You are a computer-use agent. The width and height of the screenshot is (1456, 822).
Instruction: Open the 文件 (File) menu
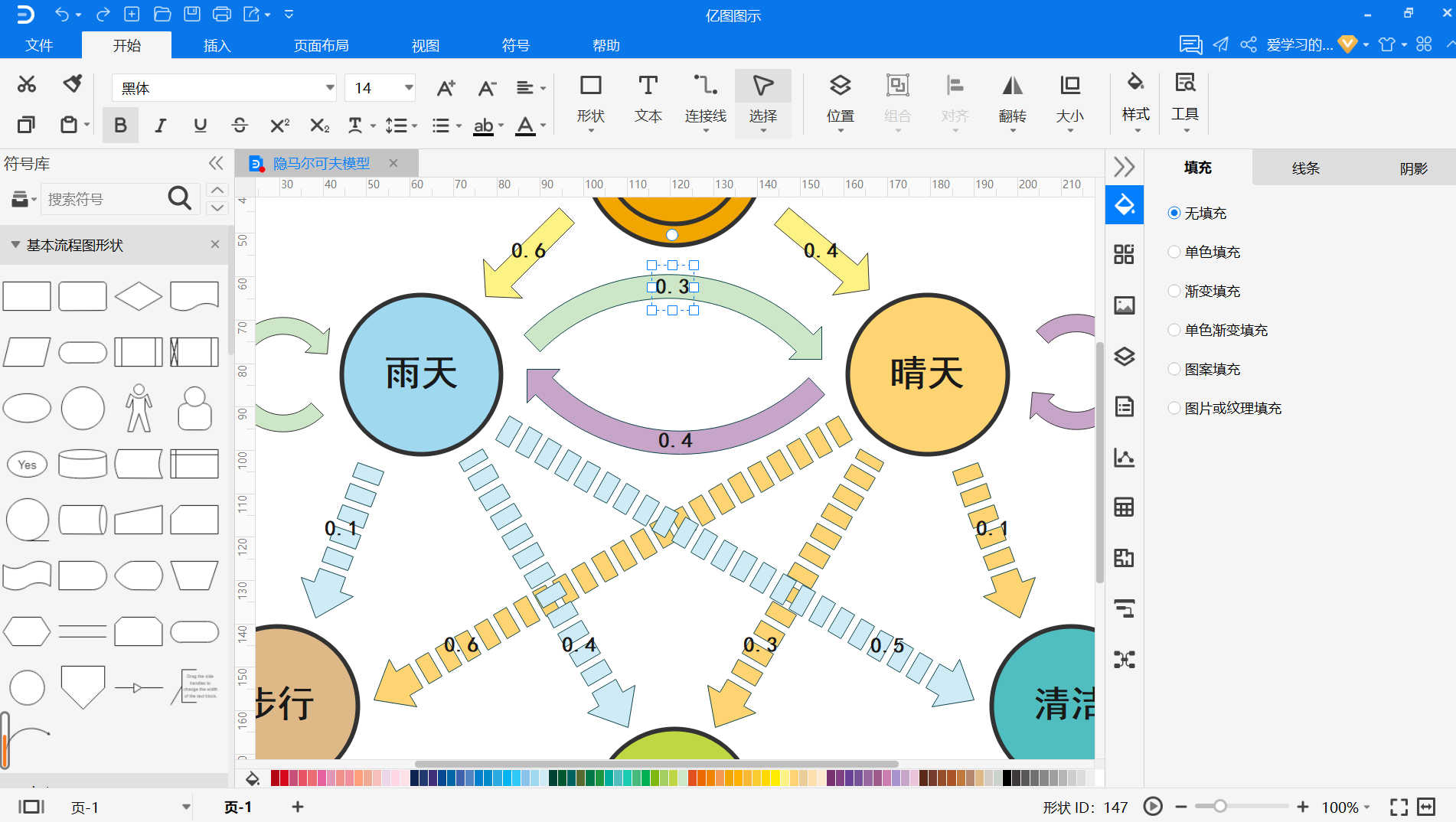pos(39,45)
